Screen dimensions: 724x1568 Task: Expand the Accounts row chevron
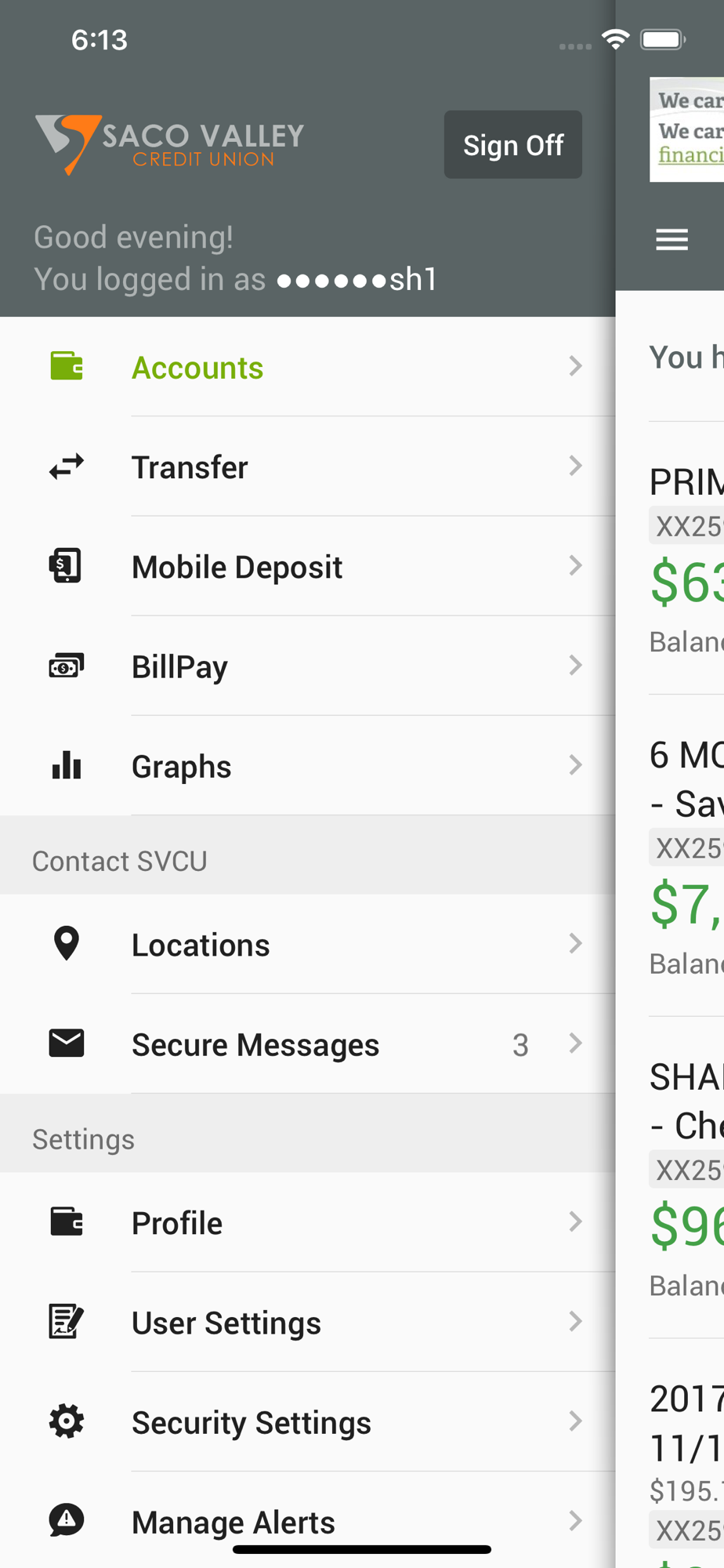[x=576, y=366]
